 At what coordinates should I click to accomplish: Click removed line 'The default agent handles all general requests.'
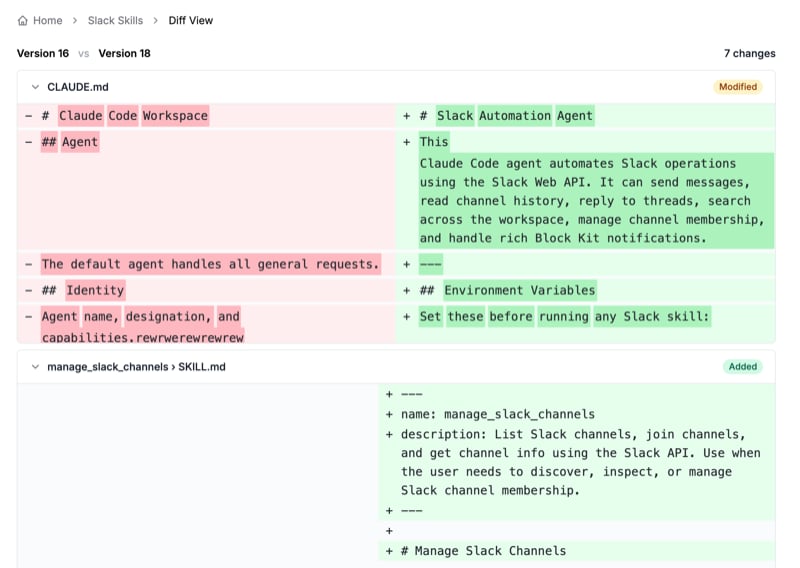point(206,264)
